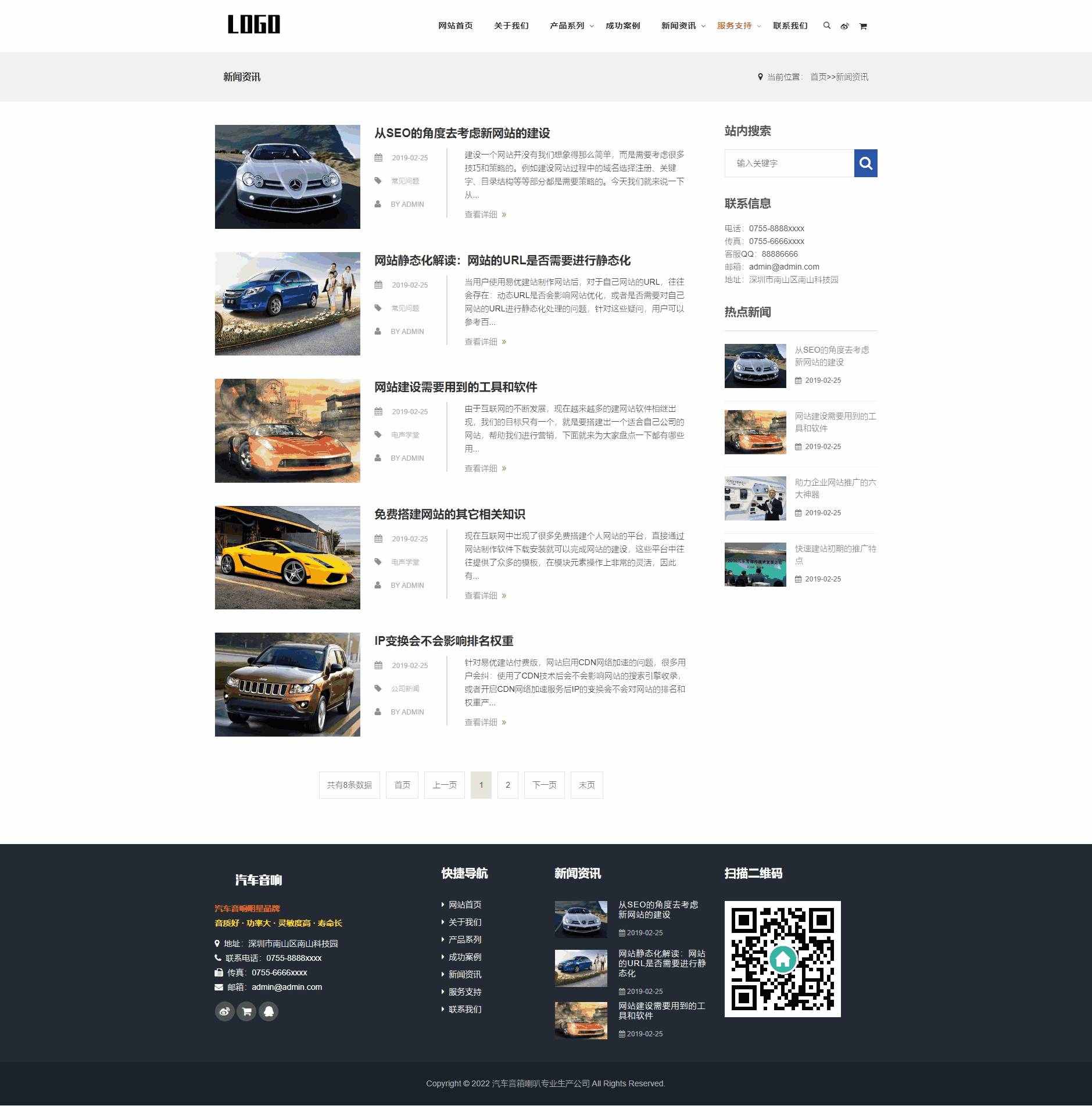
Task: Click the search magnifier icon in header
Action: pyautogui.click(x=826, y=26)
